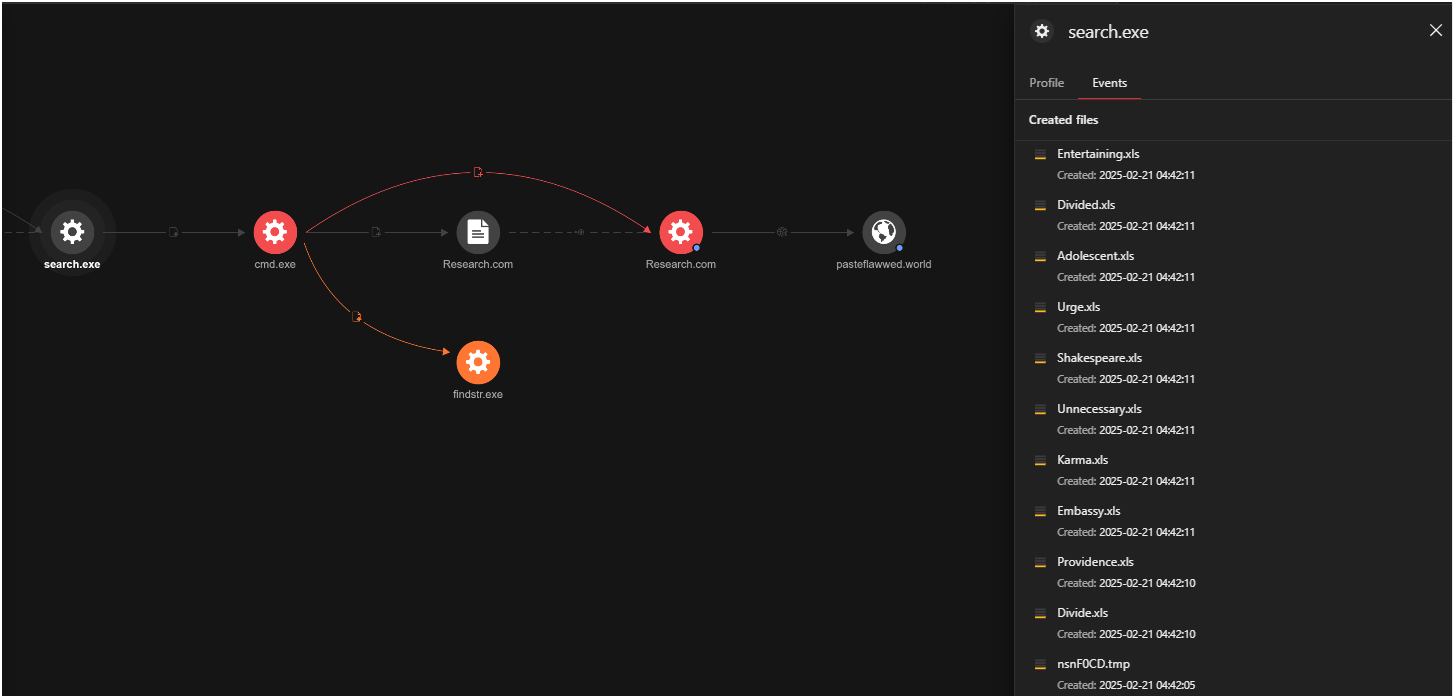
Task: Click created timestamp under Entertaining.xls
Action: click(x=1126, y=176)
